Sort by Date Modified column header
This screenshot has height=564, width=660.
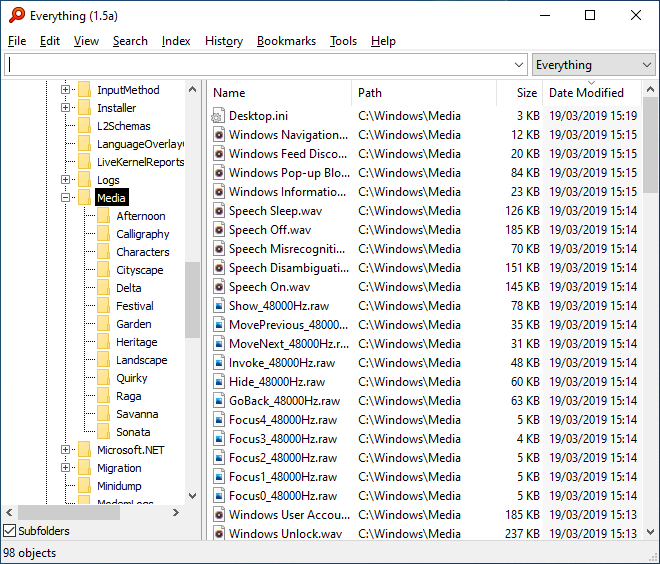592,93
